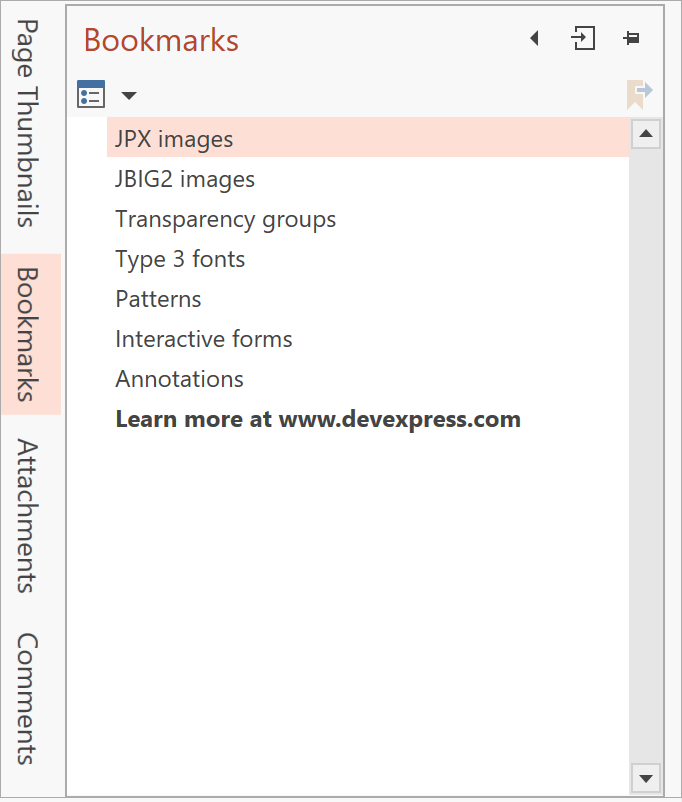Go to Transparency groups bookmark
This screenshot has width=682, height=802.
coord(225,219)
